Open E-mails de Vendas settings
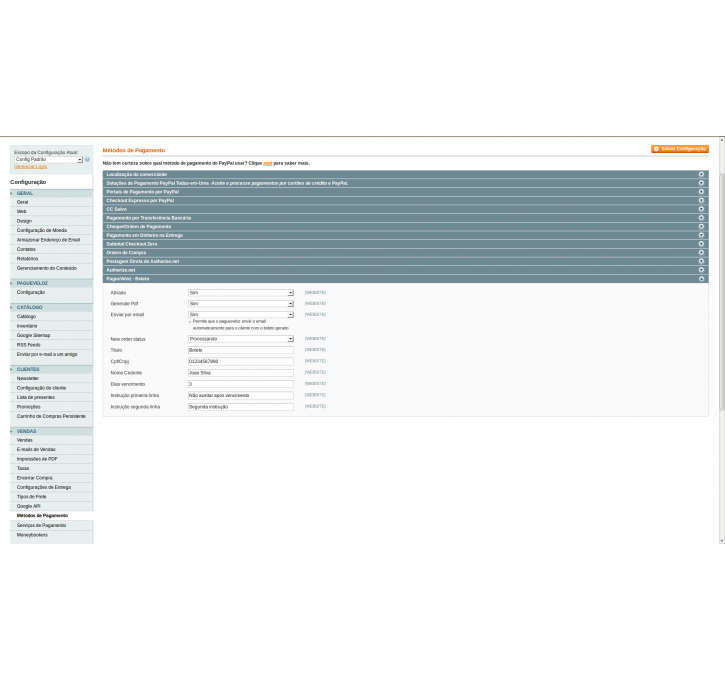Screen dimensions: 725x680 pyautogui.click(x=36, y=449)
